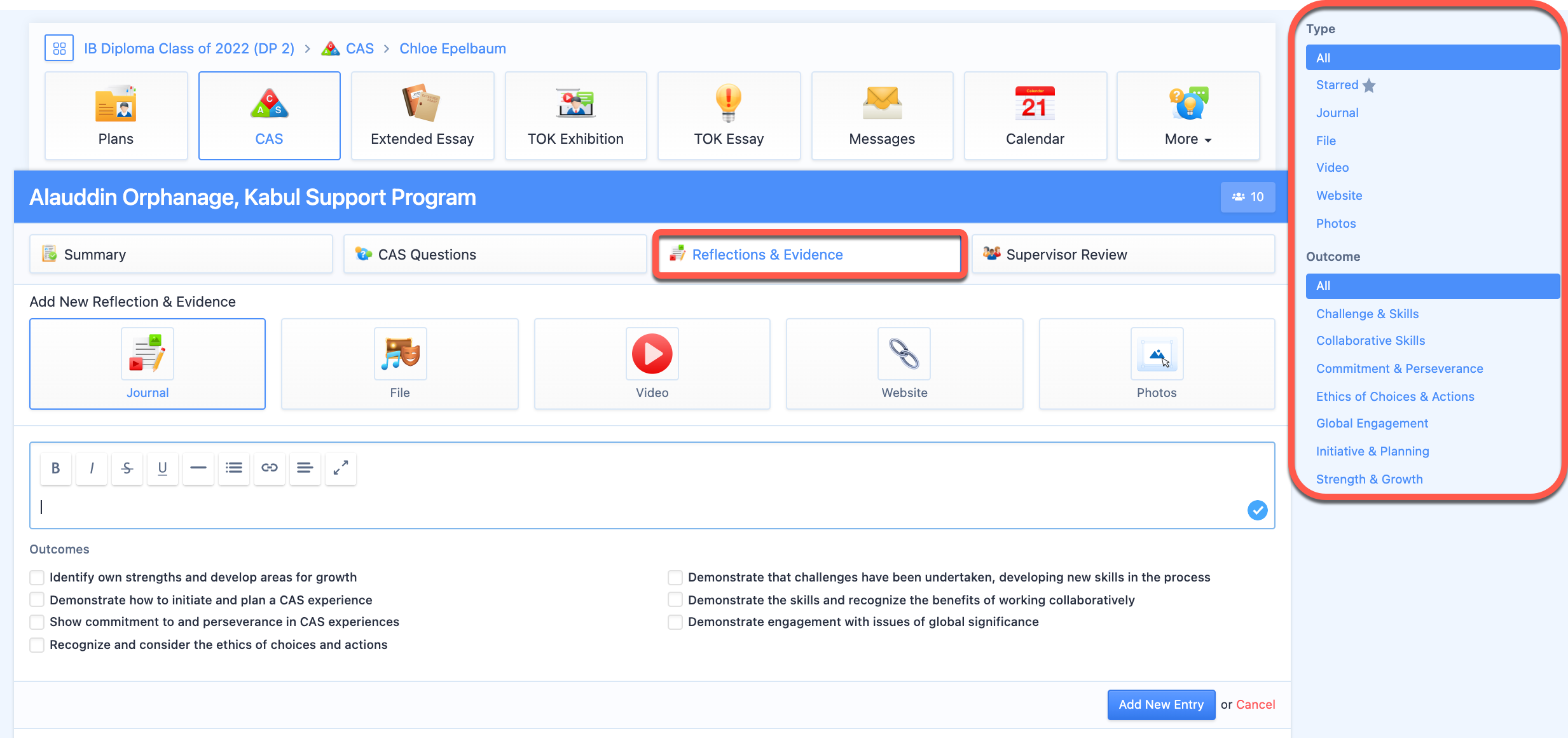This screenshot has width=1568, height=738.
Task: Select All under Outcome filter
Action: point(1433,286)
